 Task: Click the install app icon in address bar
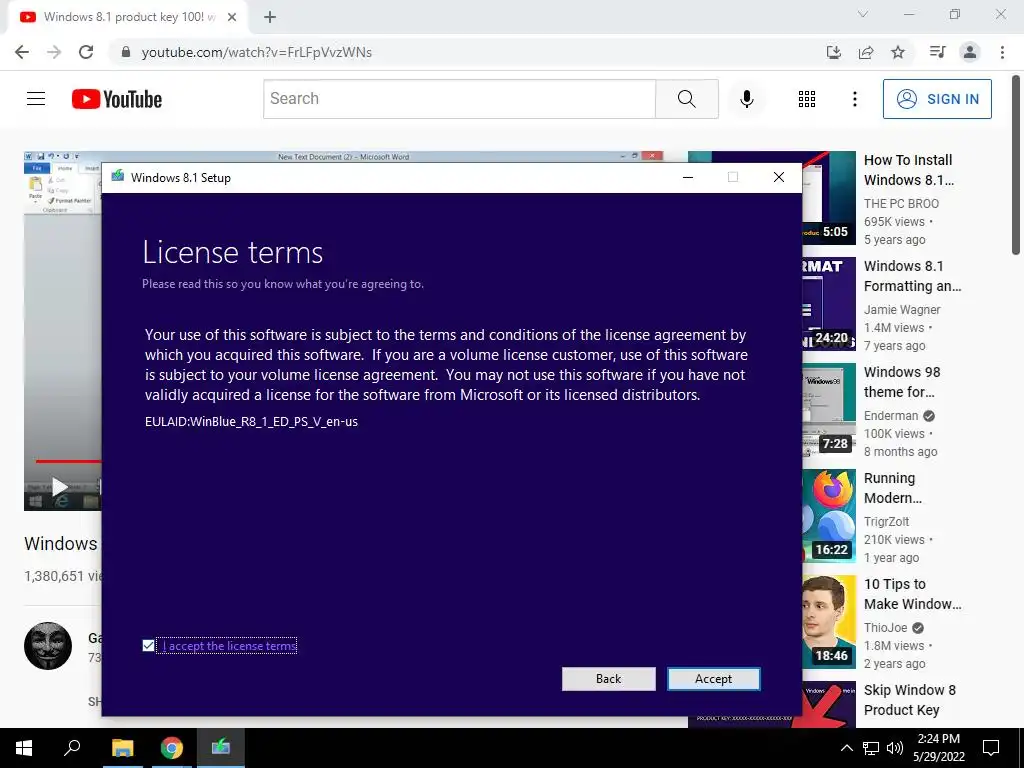coord(833,52)
